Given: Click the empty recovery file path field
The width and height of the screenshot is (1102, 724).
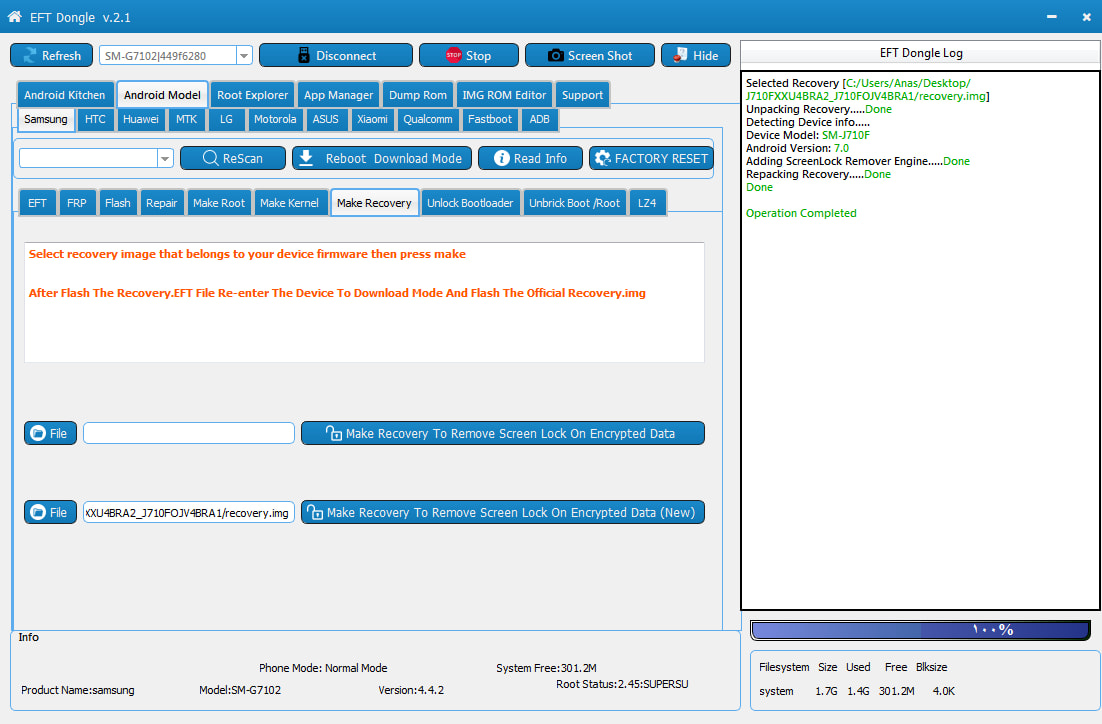Looking at the screenshot, I should 188,433.
